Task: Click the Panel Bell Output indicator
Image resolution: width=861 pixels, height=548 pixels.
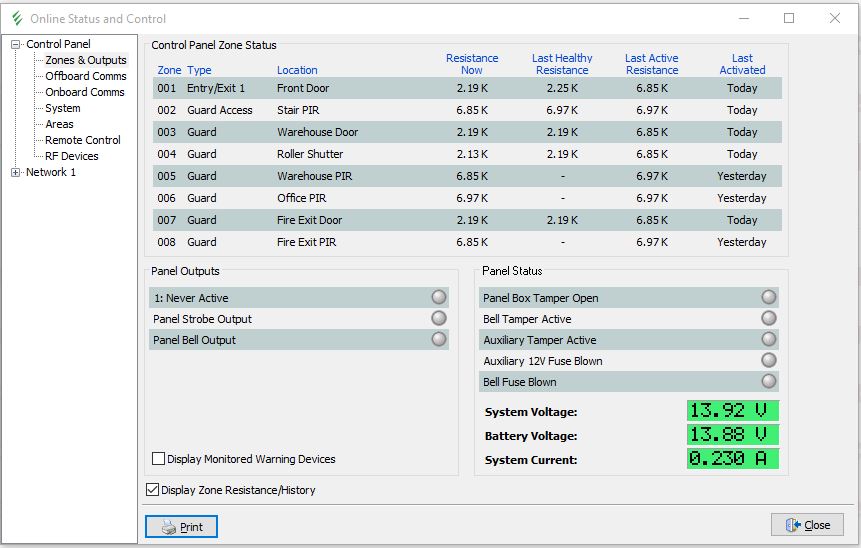Action: (438, 340)
